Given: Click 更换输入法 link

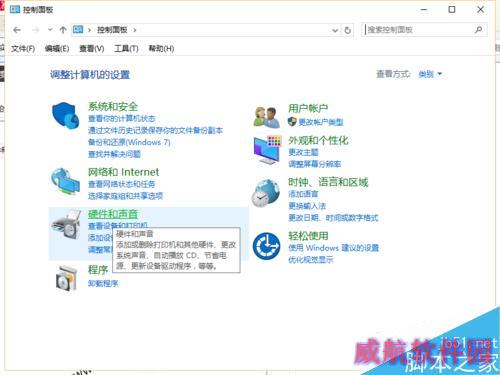Looking at the screenshot, I should [x=307, y=206].
